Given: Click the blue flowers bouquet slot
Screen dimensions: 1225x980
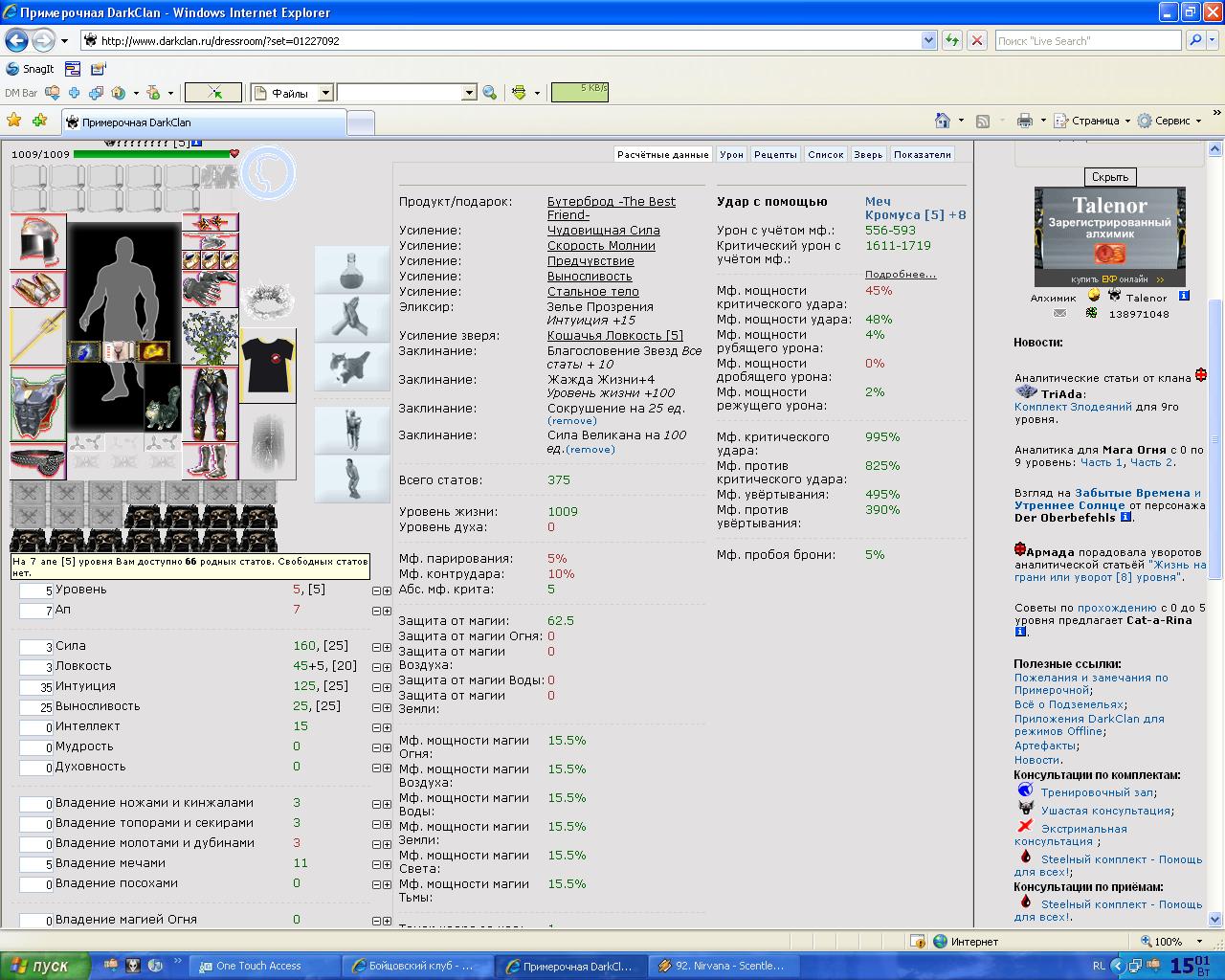Looking at the screenshot, I should [211, 337].
